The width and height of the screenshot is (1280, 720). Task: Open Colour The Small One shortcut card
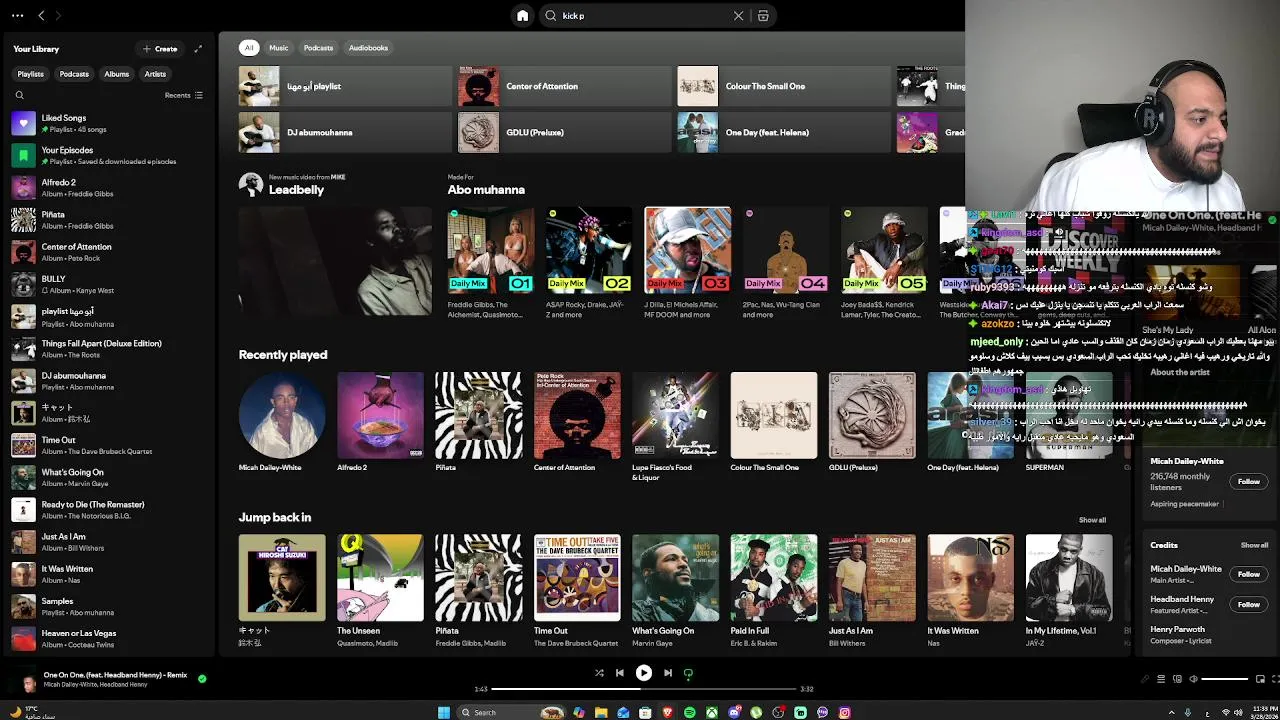click(782, 86)
